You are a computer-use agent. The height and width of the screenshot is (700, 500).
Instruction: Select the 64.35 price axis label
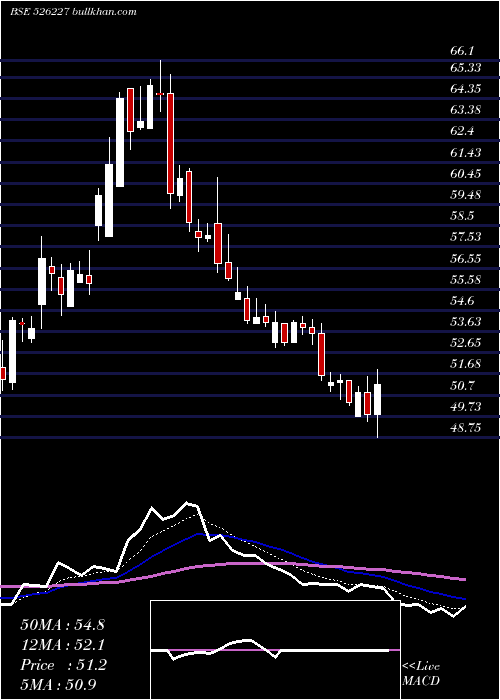tap(466, 89)
